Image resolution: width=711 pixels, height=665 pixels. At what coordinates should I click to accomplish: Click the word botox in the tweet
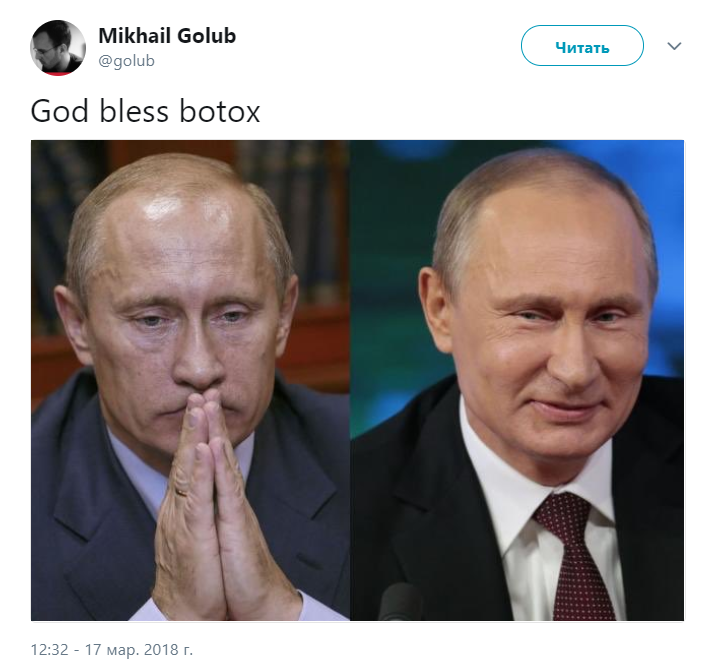pos(219,112)
